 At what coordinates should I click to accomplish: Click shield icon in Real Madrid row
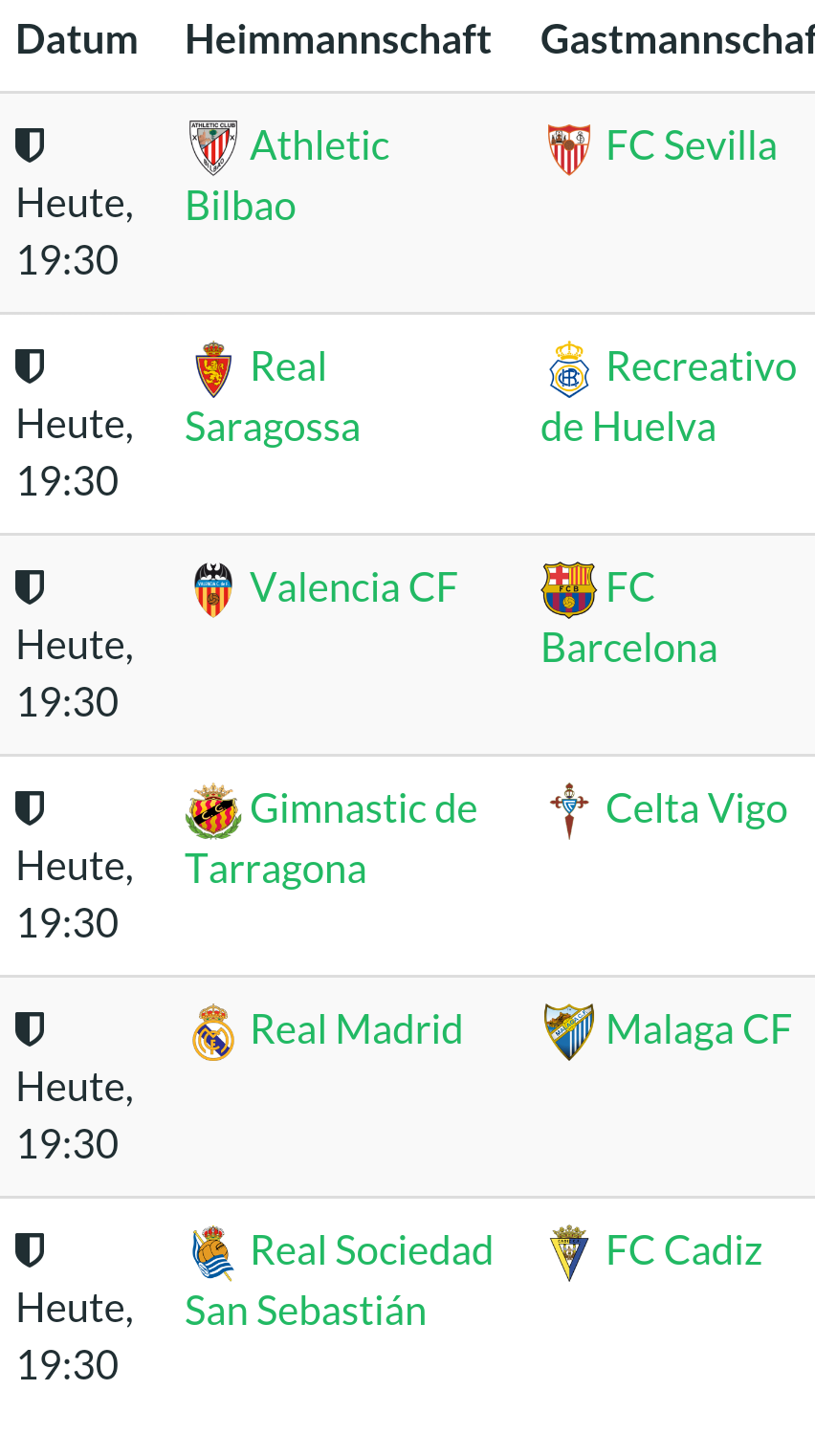click(30, 1030)
